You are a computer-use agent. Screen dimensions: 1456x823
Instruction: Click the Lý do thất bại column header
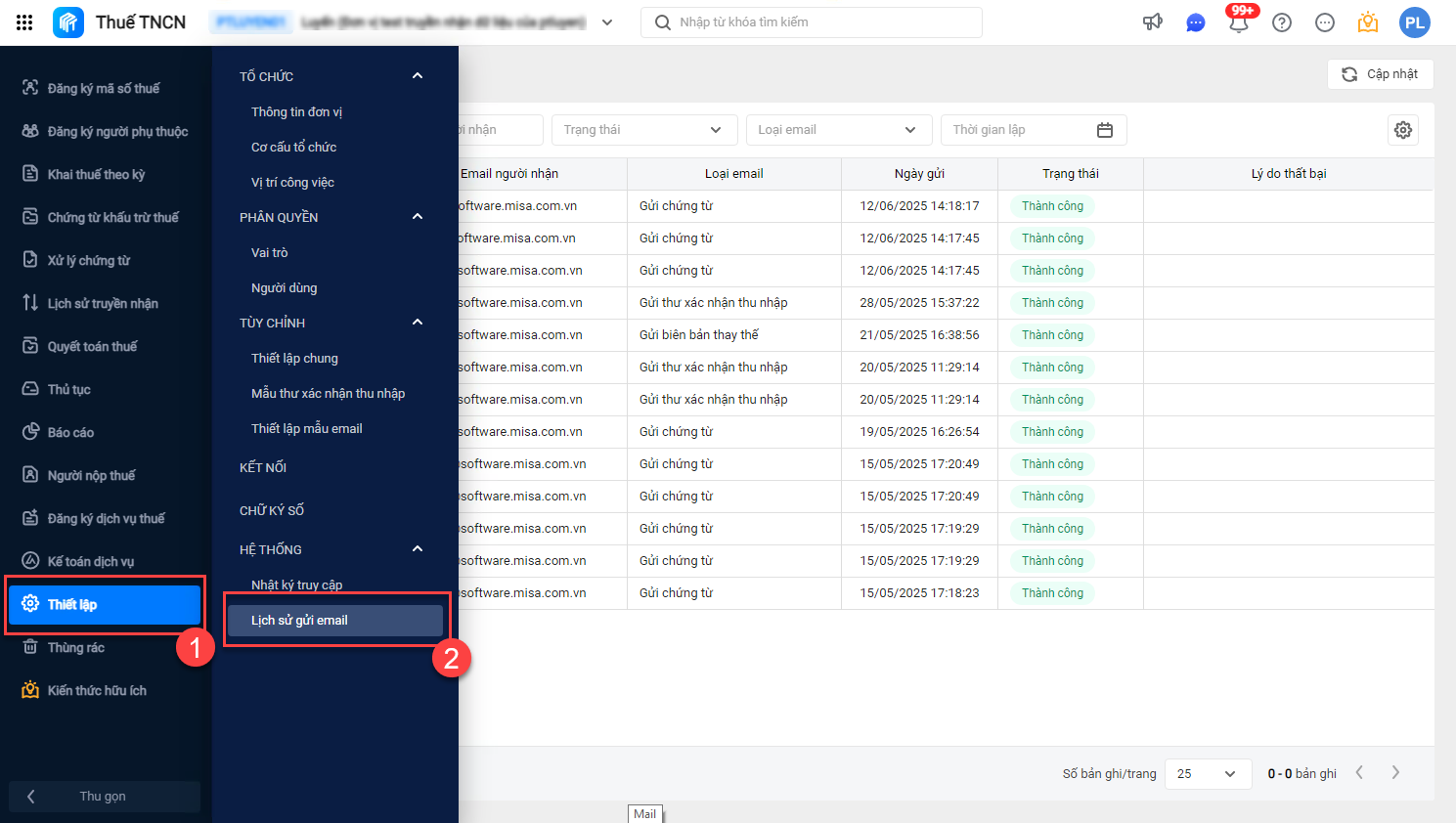point(1289,174)
